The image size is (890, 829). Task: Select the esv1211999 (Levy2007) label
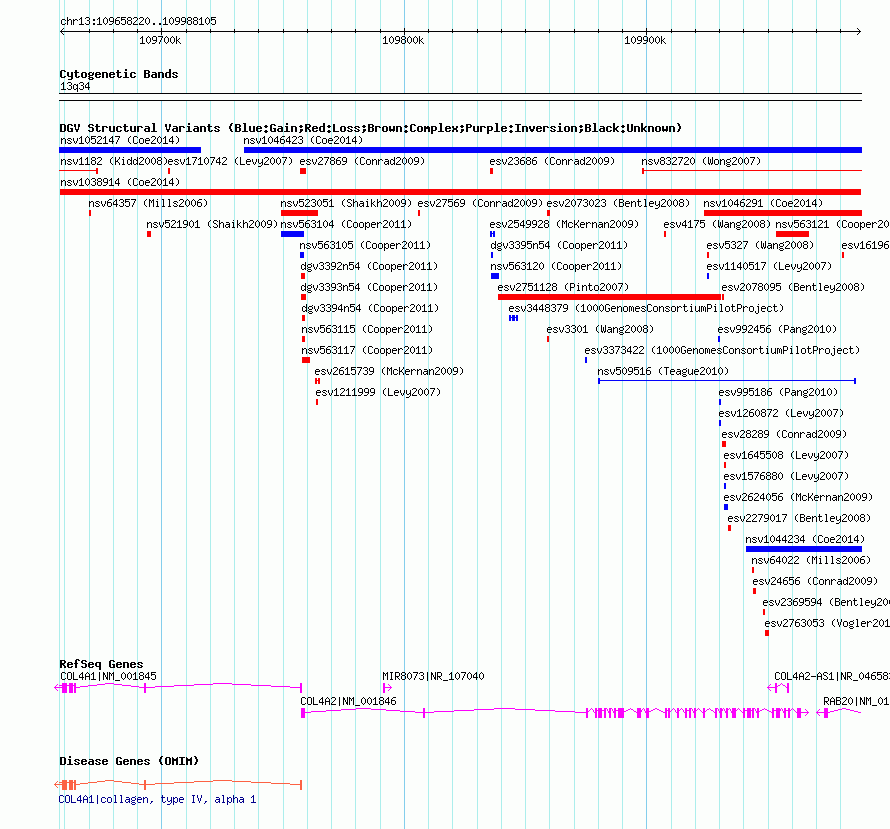378,392
